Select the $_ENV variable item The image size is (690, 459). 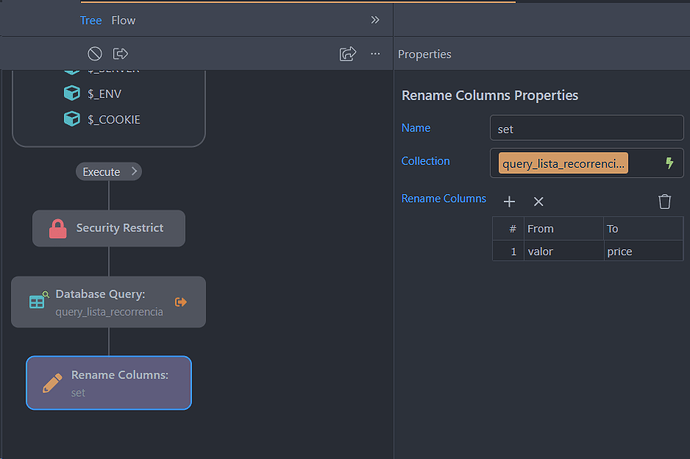tap(104, 93)
